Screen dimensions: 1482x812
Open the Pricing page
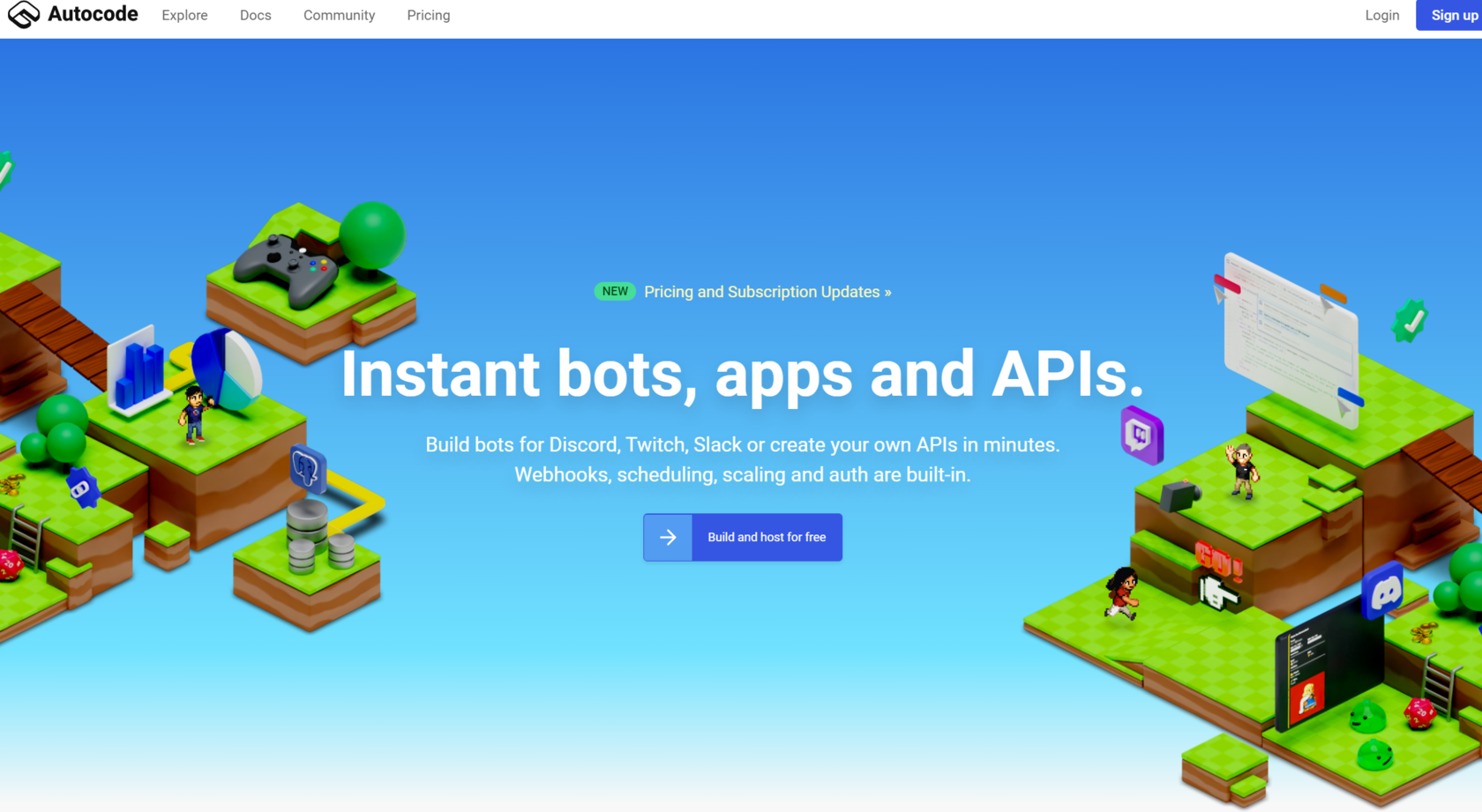coord(428,15)
